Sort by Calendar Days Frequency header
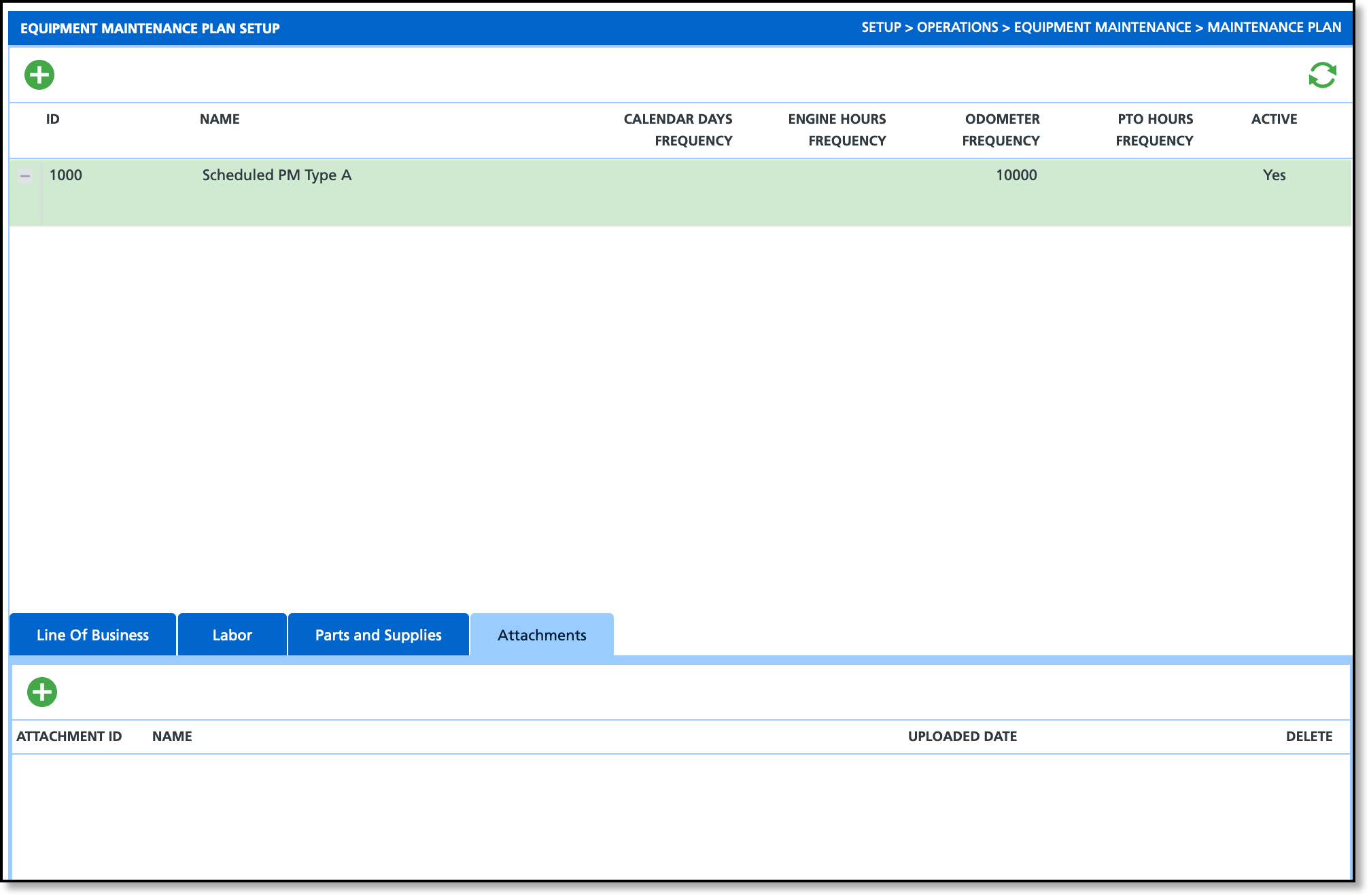 (678, 130)
